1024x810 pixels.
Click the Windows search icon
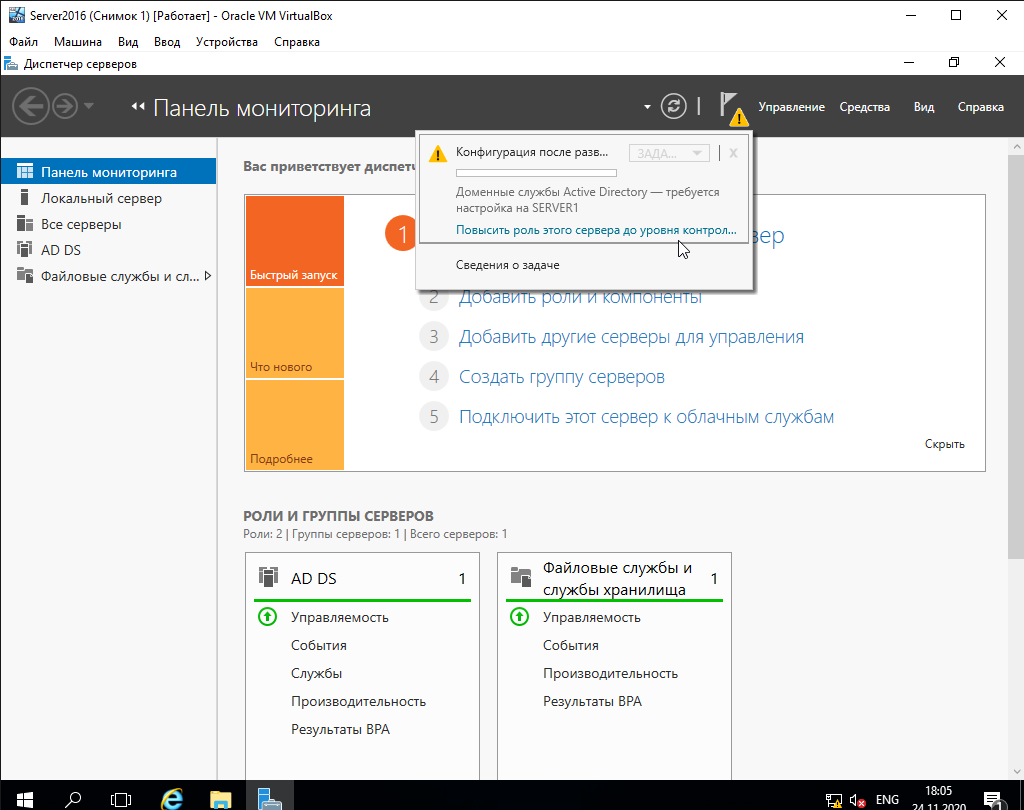tap(73, 798)
